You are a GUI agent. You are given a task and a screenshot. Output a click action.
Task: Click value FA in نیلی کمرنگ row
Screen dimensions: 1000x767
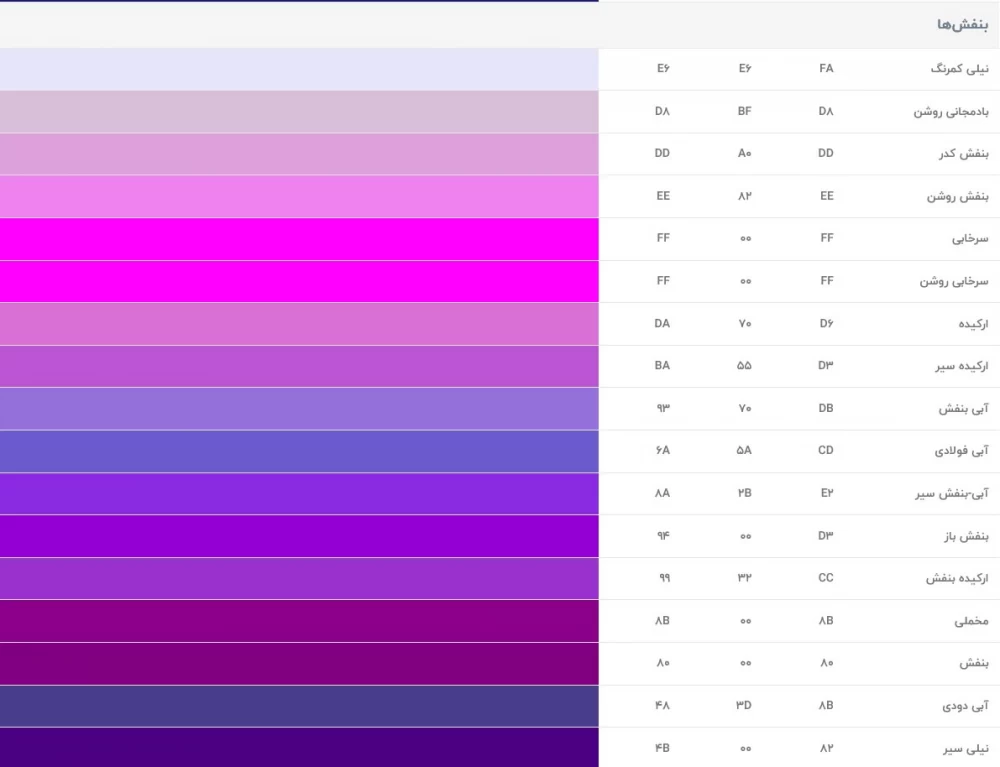point(826,68)
